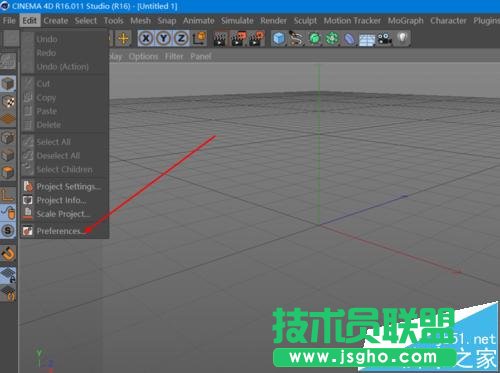Open Preferences... from Edit menu
Screen dimensions: 500x373
click(65, 231)
